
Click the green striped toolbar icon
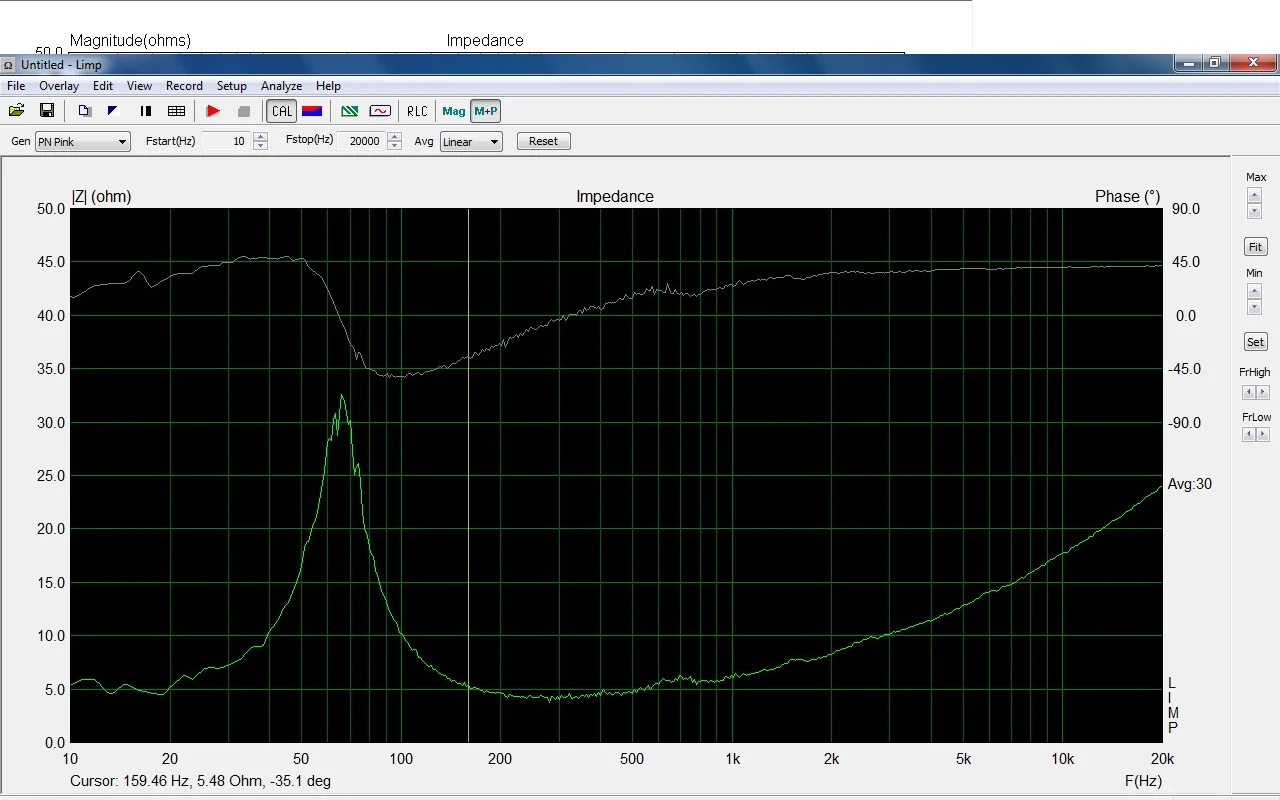350,111
